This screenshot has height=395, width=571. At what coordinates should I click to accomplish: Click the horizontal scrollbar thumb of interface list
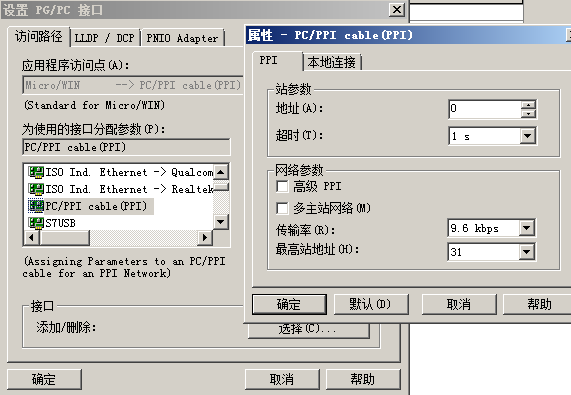[x=64, y=238]
